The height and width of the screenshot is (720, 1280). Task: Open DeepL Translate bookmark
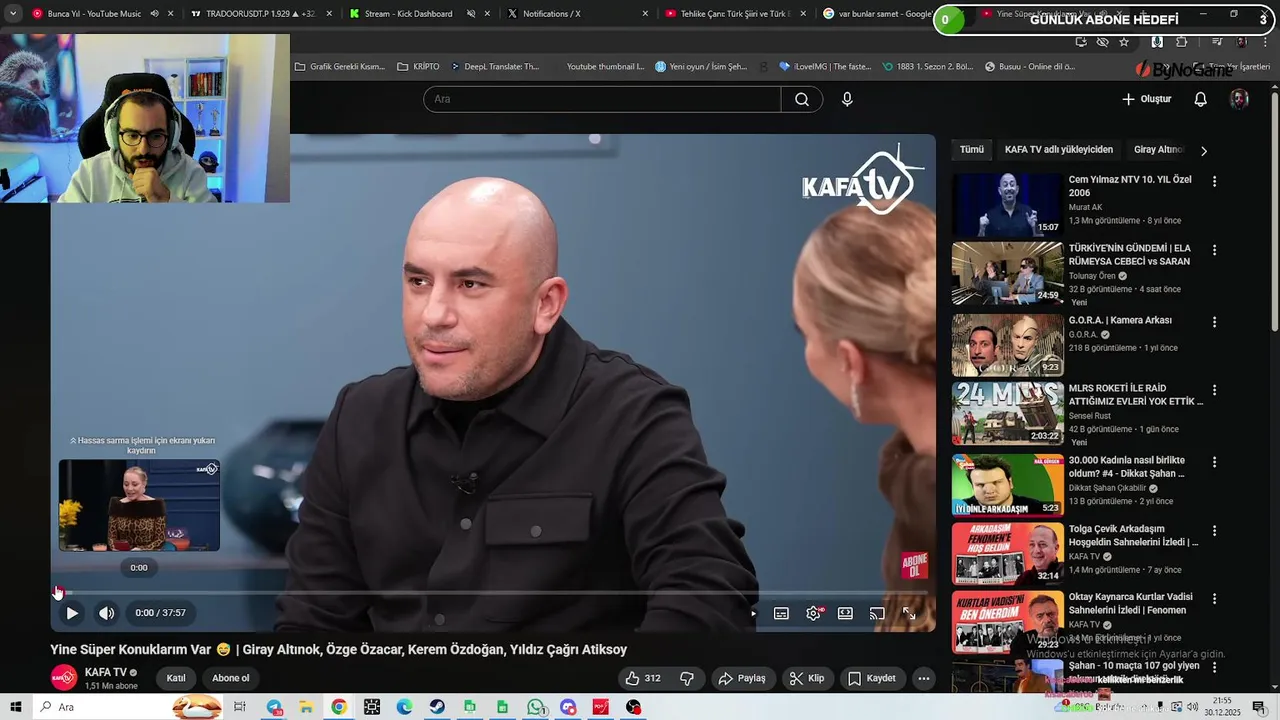495,67
